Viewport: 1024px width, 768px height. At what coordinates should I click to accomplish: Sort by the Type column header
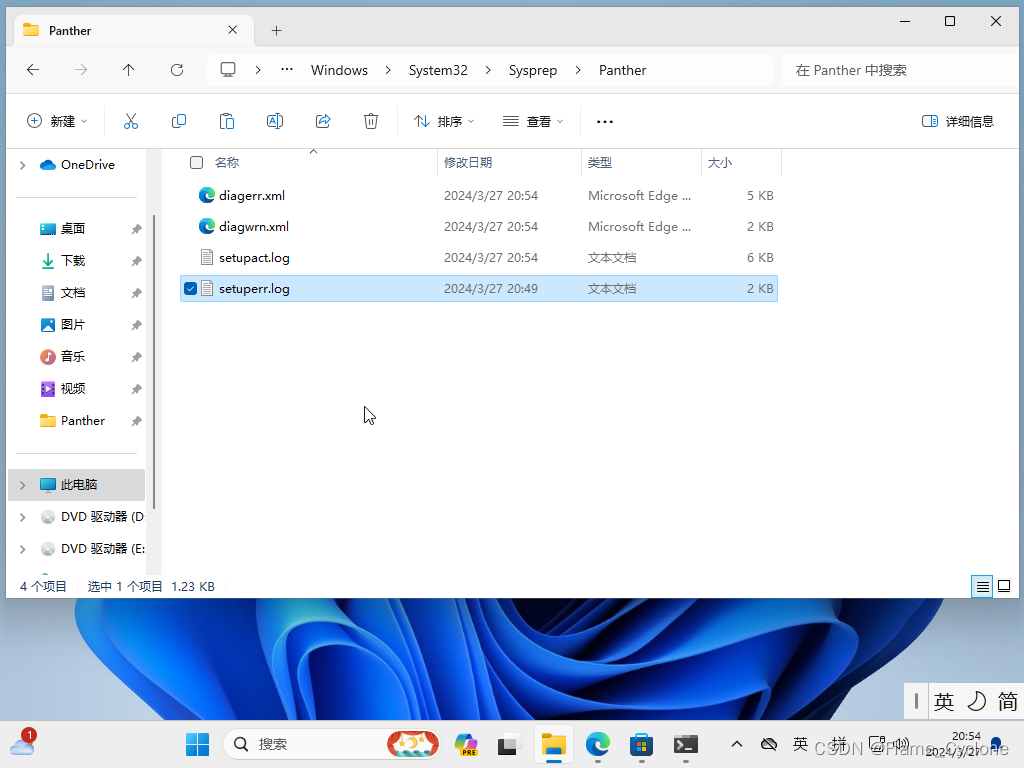click(x=600, y=163)
